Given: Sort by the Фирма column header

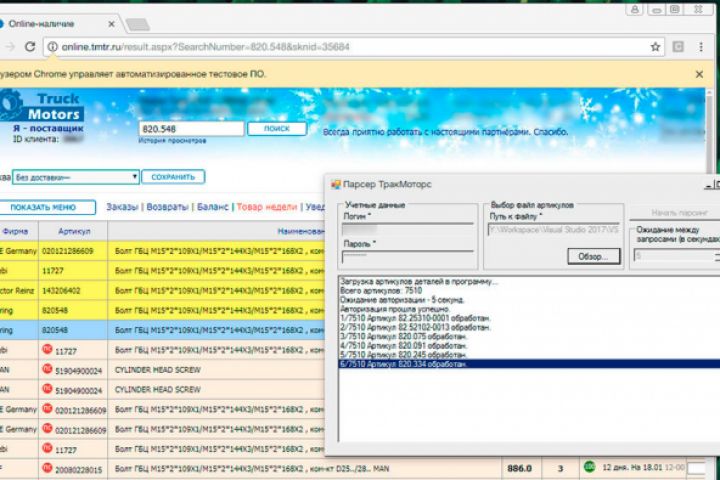Looking at the screenshot, I should 15,232.
